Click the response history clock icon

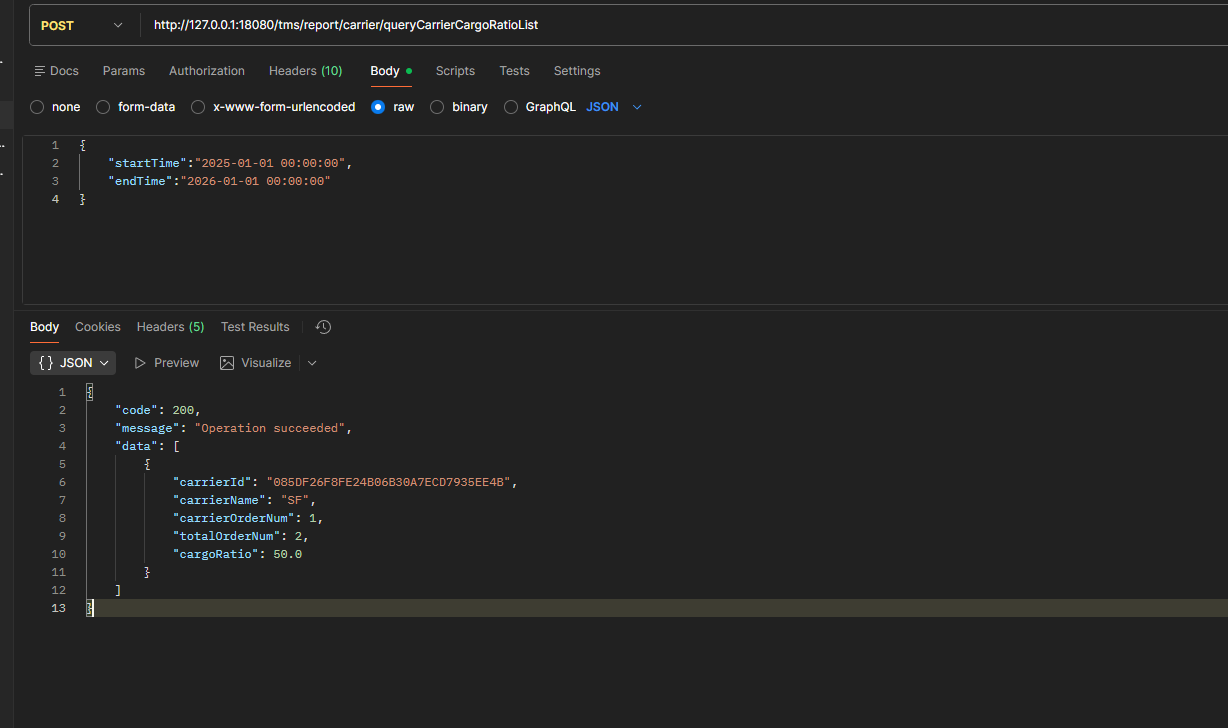click(323, 327)
